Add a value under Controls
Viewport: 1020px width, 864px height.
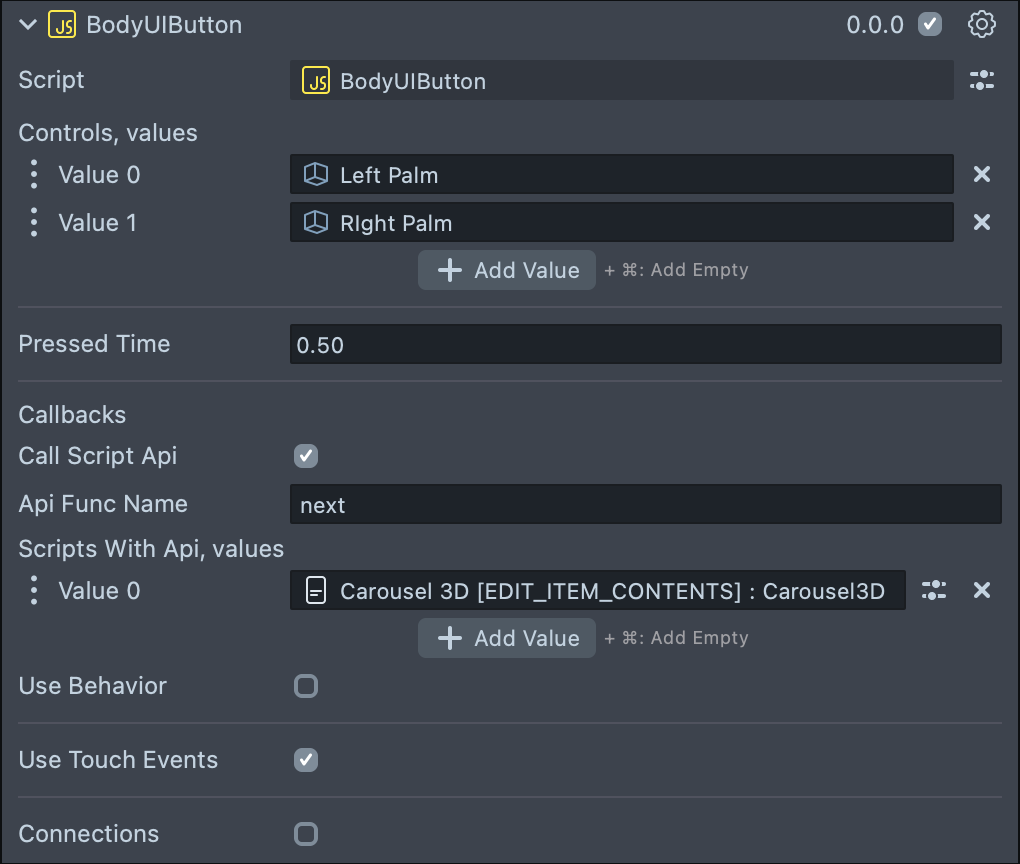pyautogui.click(x=507, y=270)
